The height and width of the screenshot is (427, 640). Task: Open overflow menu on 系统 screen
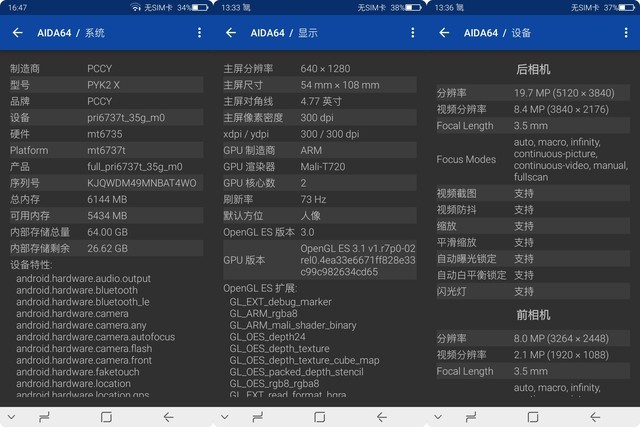click(199, 33)
